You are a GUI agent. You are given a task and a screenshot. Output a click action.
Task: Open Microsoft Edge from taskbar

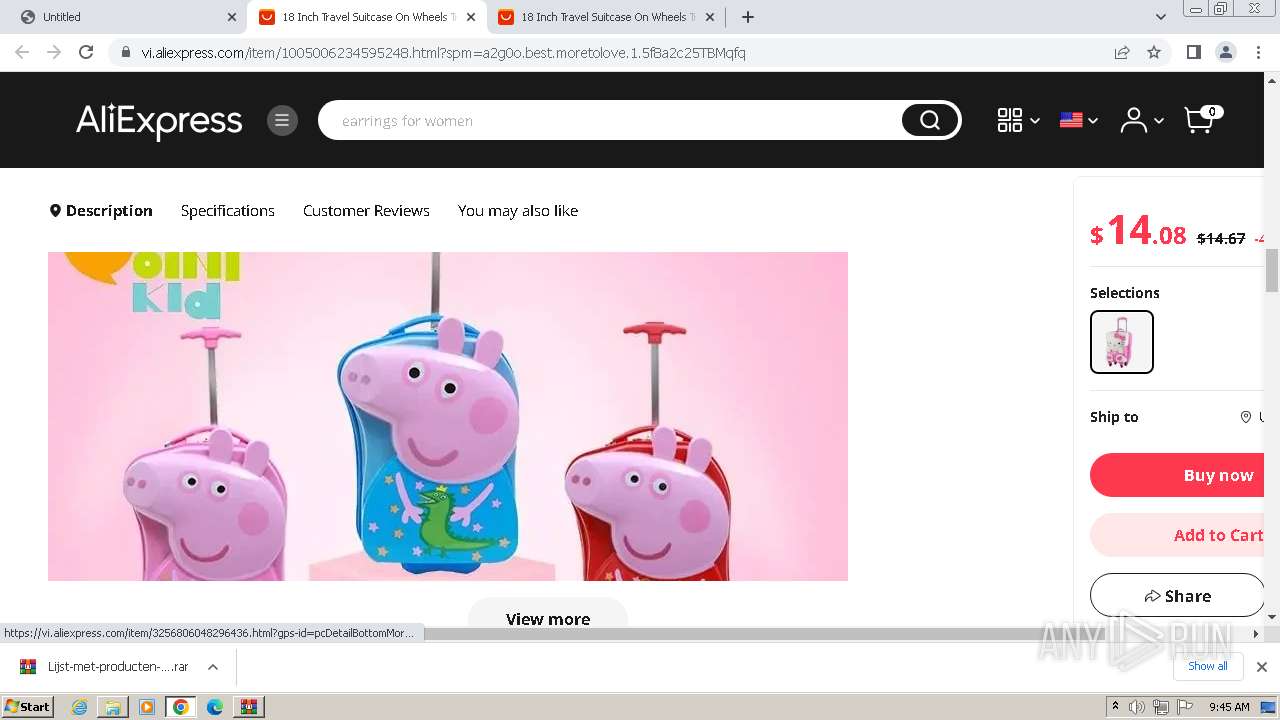click(x=215, y=707)
